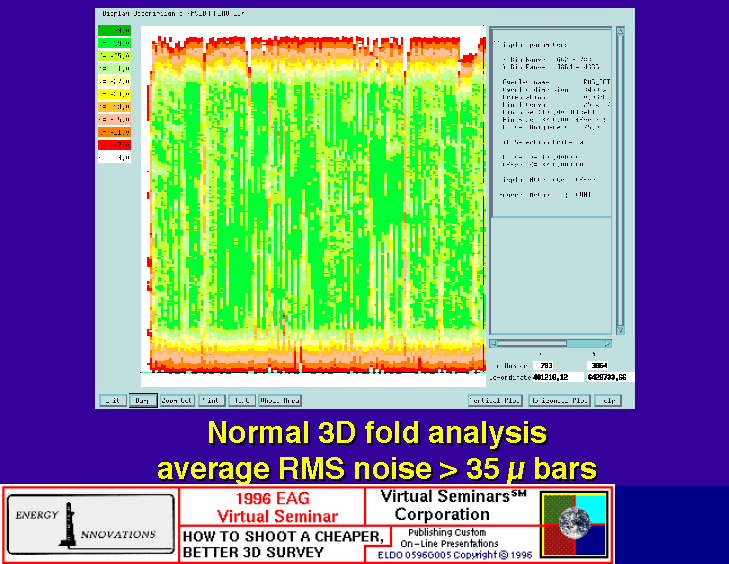Click the X co-ordinate value field
The image size is (729, 564).
(557, 377)
